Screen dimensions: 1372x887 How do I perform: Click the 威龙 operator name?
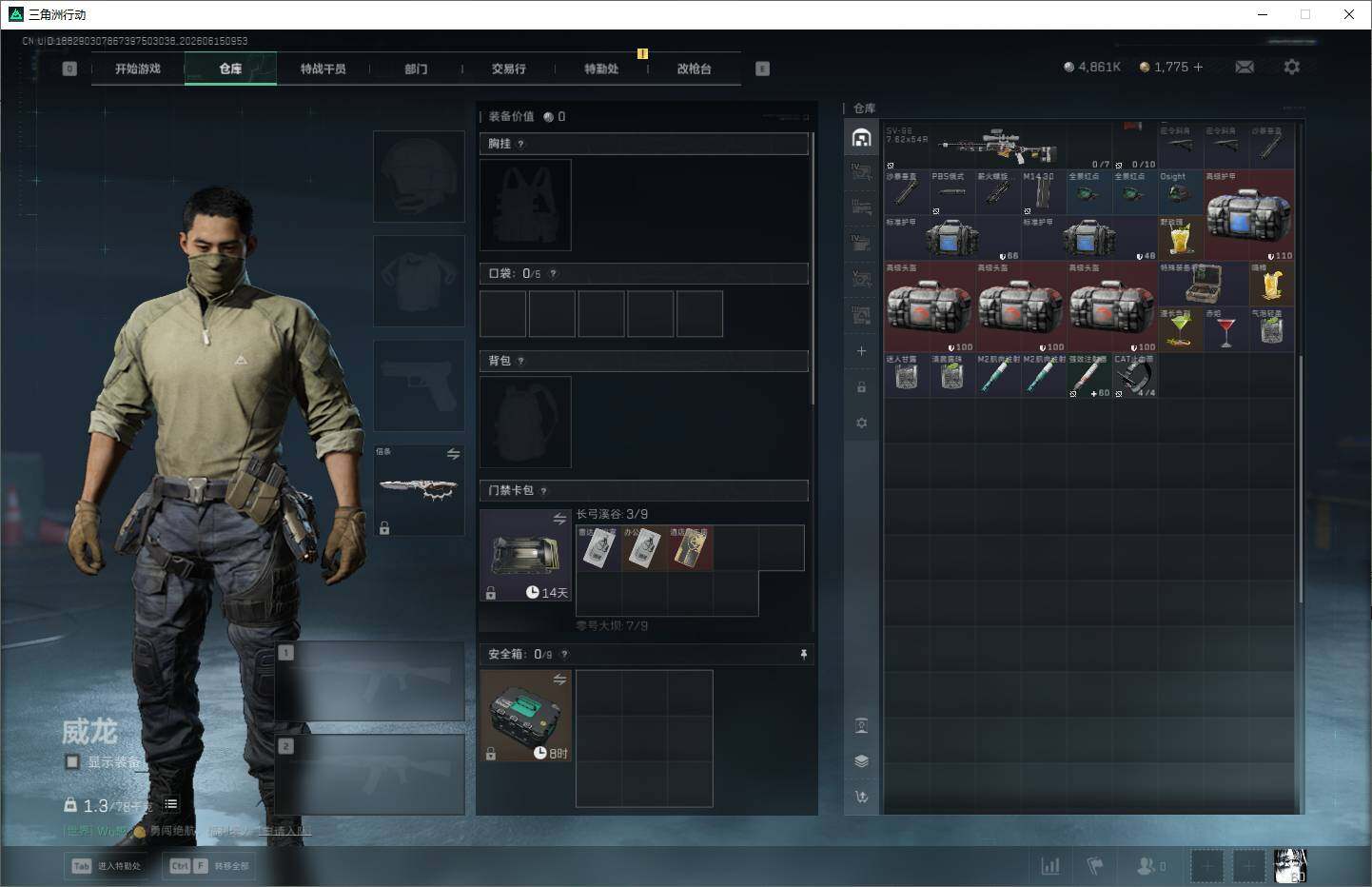[x=89, y=731]
